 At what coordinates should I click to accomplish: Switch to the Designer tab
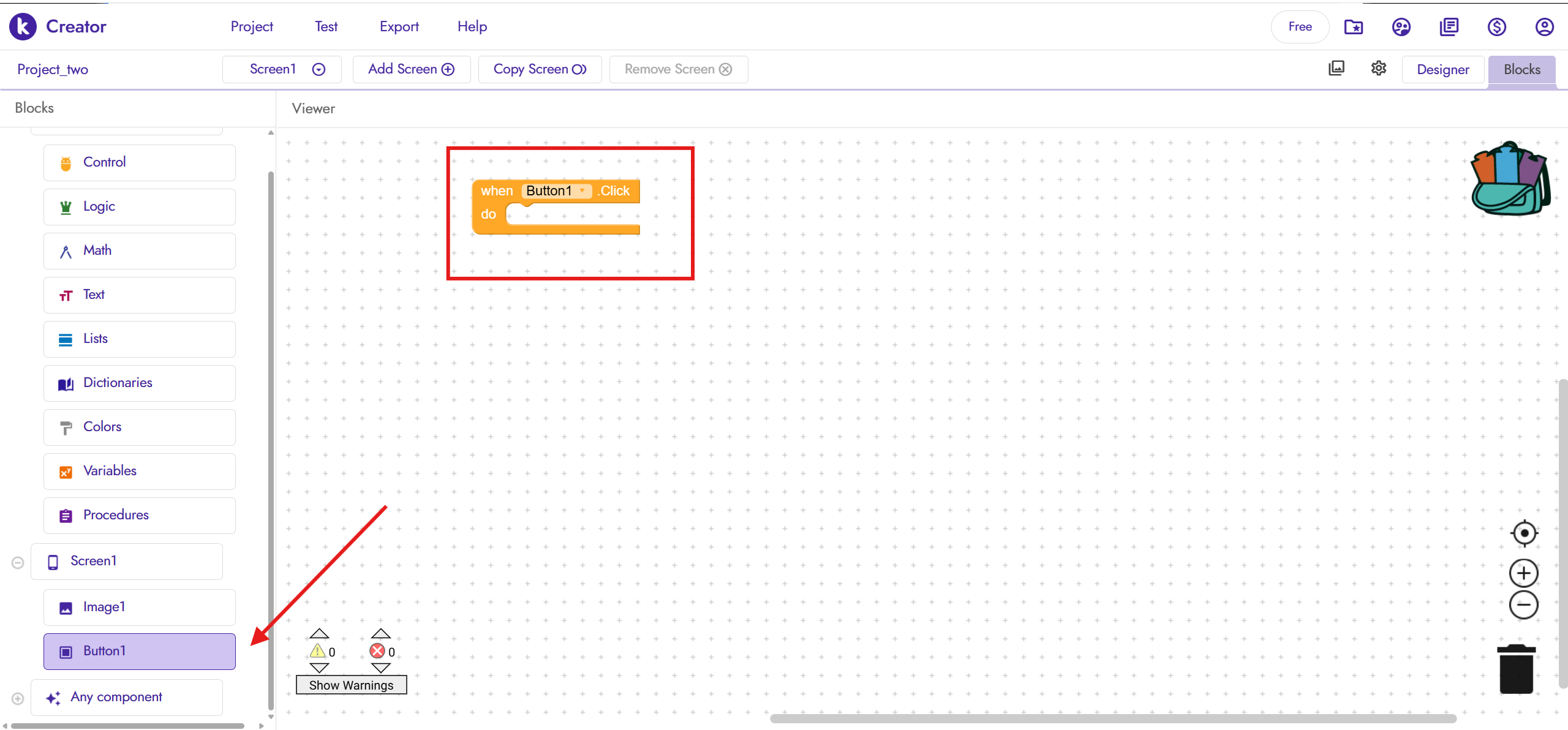1442,70
